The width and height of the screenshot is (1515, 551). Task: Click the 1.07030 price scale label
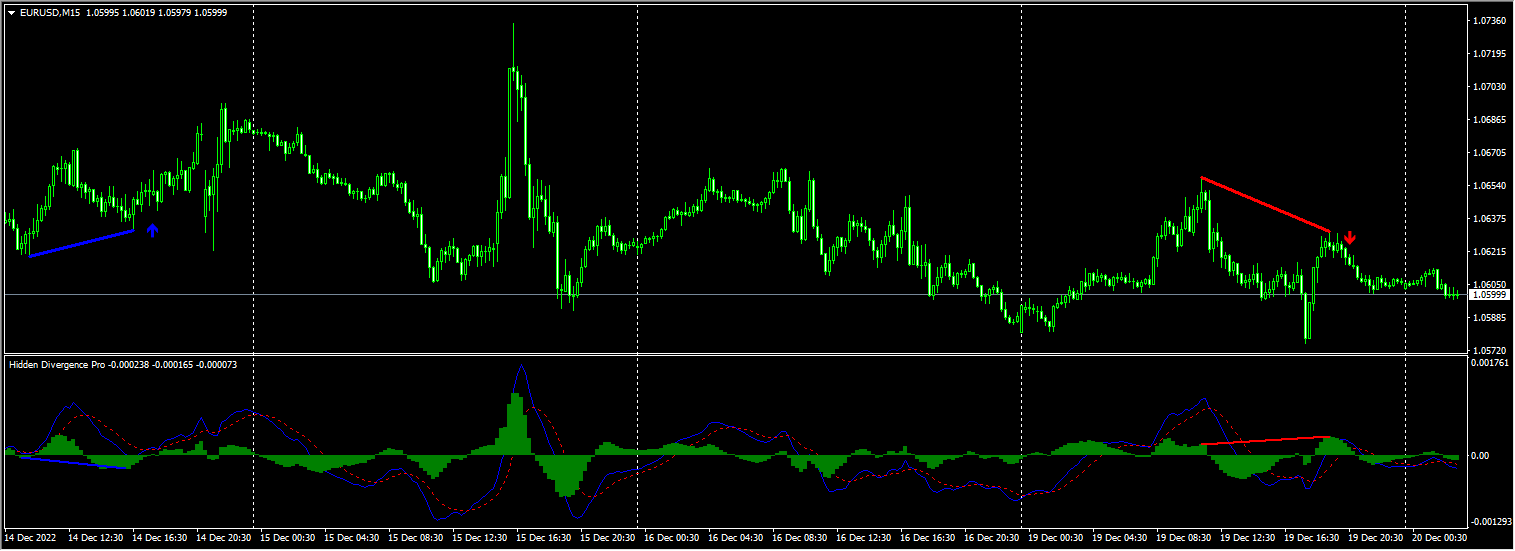pyautogui.click(x=1490, y=86)
